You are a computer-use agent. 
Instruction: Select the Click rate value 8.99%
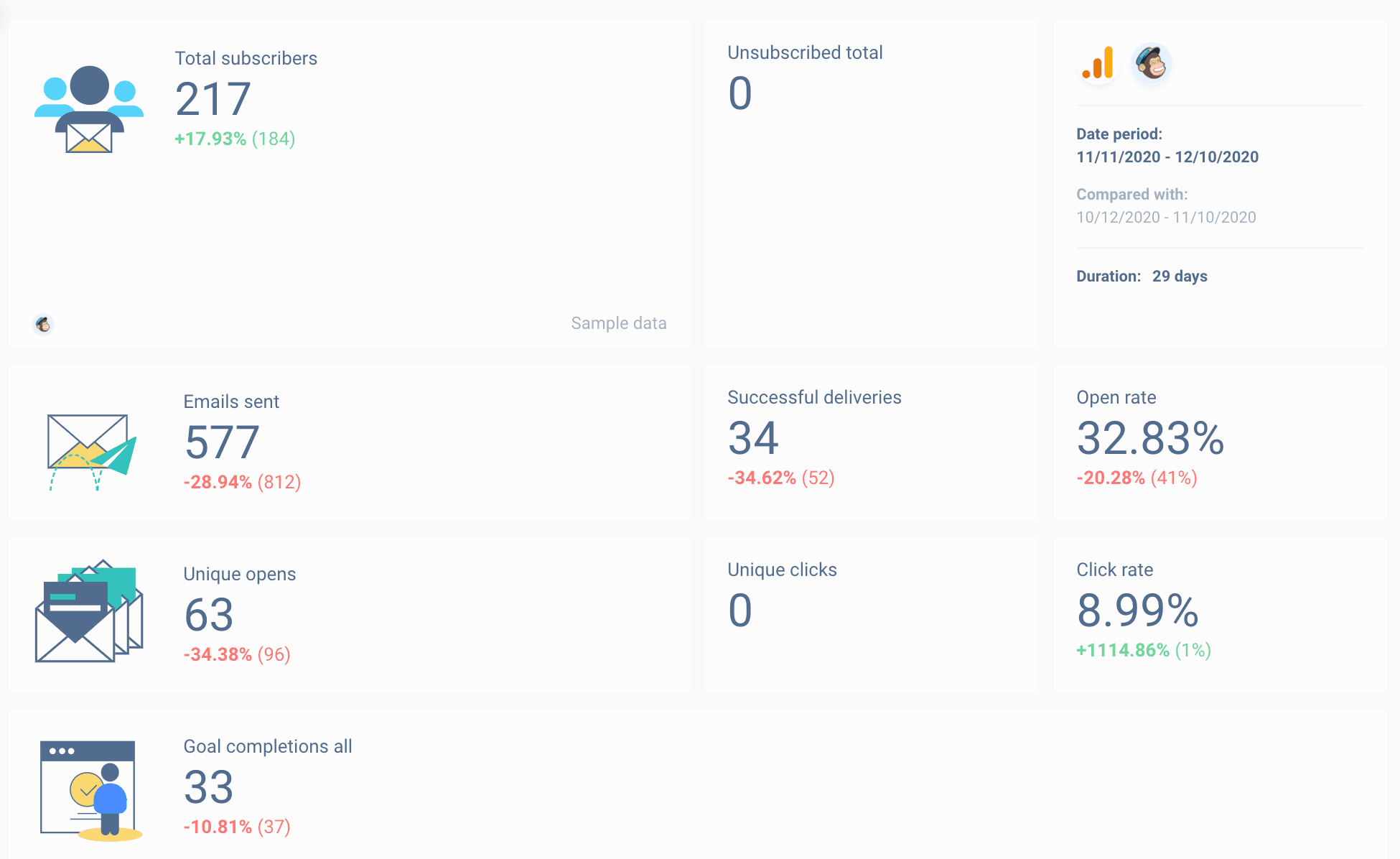point(1137,613)
